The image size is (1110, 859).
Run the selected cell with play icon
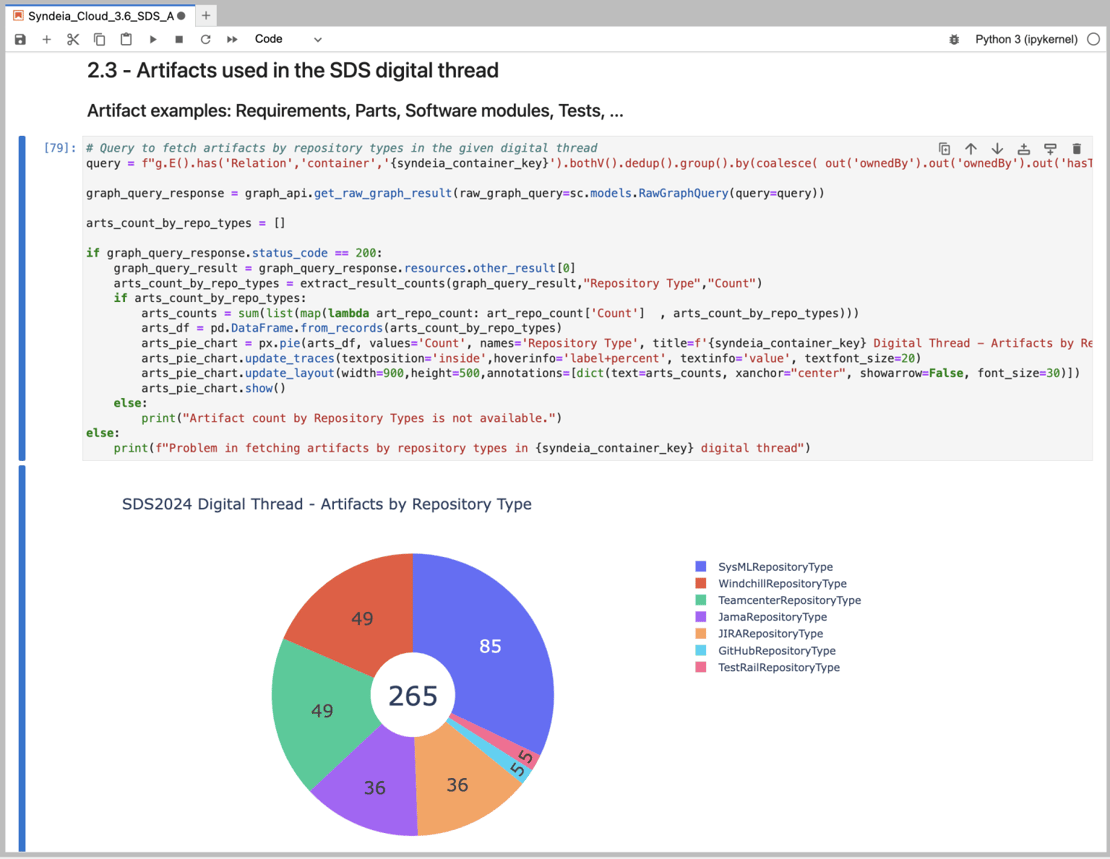(x=153, y=40)
